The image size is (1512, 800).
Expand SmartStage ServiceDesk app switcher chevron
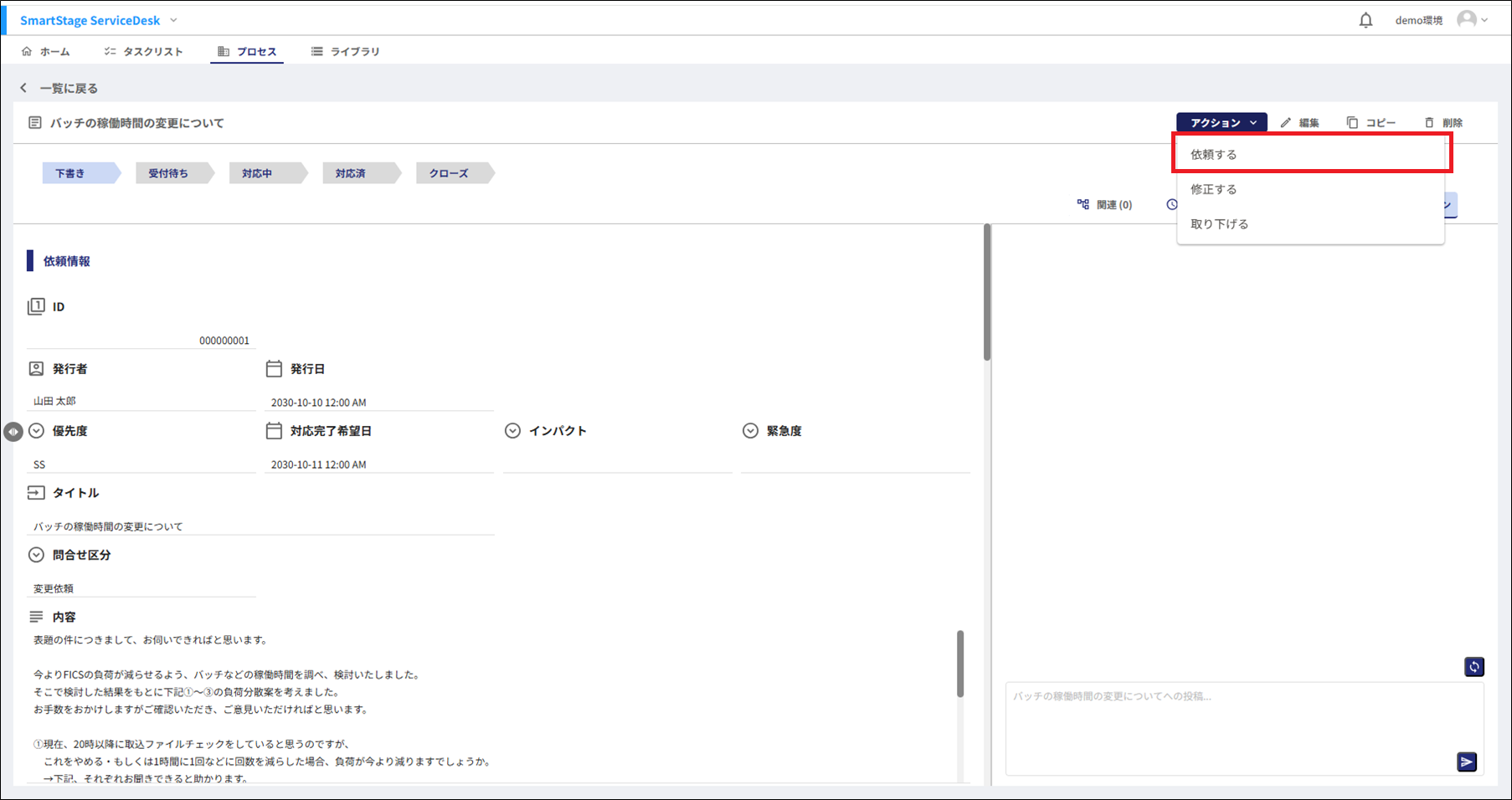(173, 20)
